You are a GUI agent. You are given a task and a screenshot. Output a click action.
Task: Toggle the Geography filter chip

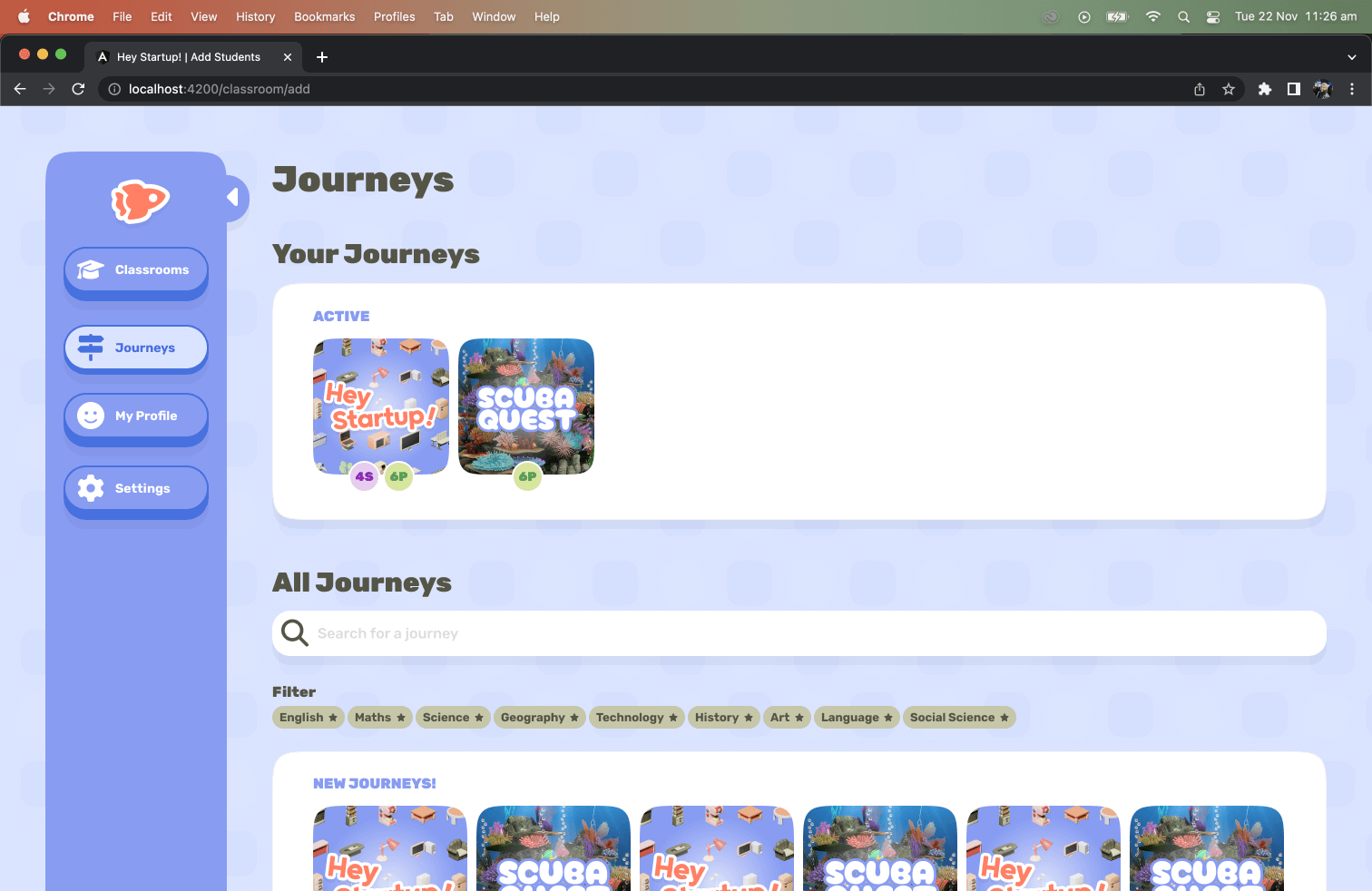coord(540,718)
